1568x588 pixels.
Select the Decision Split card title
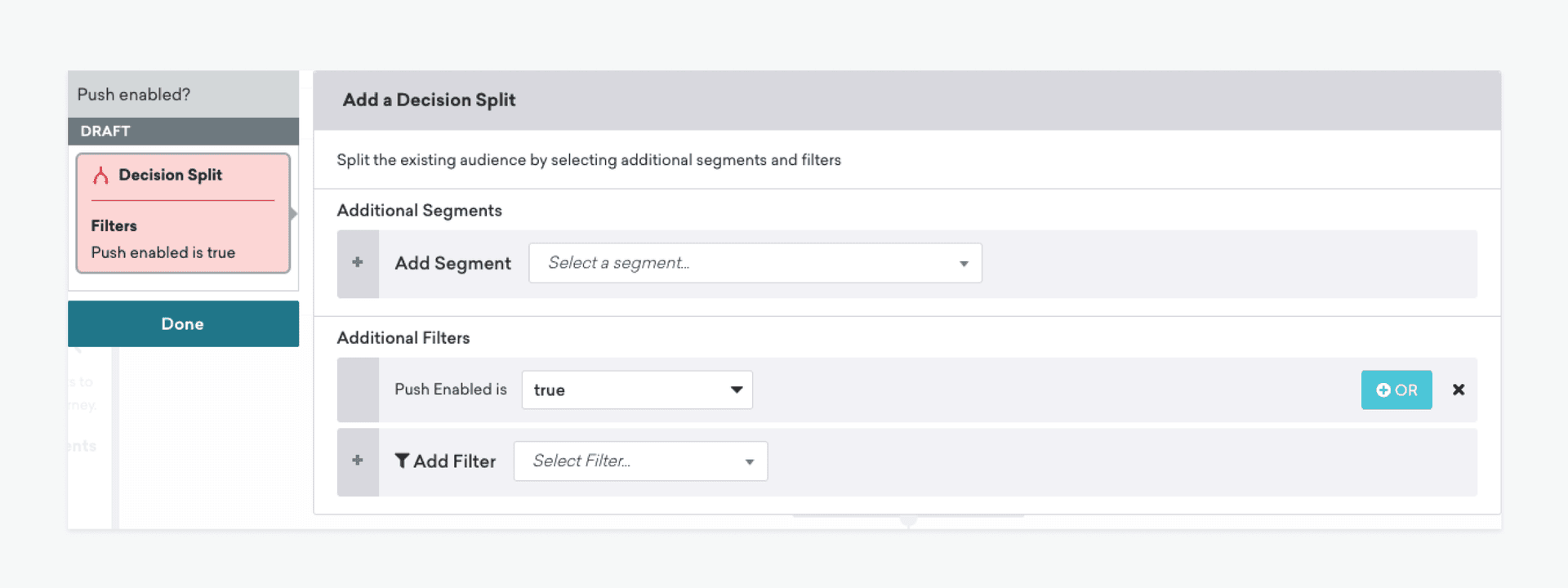(170, 176)
